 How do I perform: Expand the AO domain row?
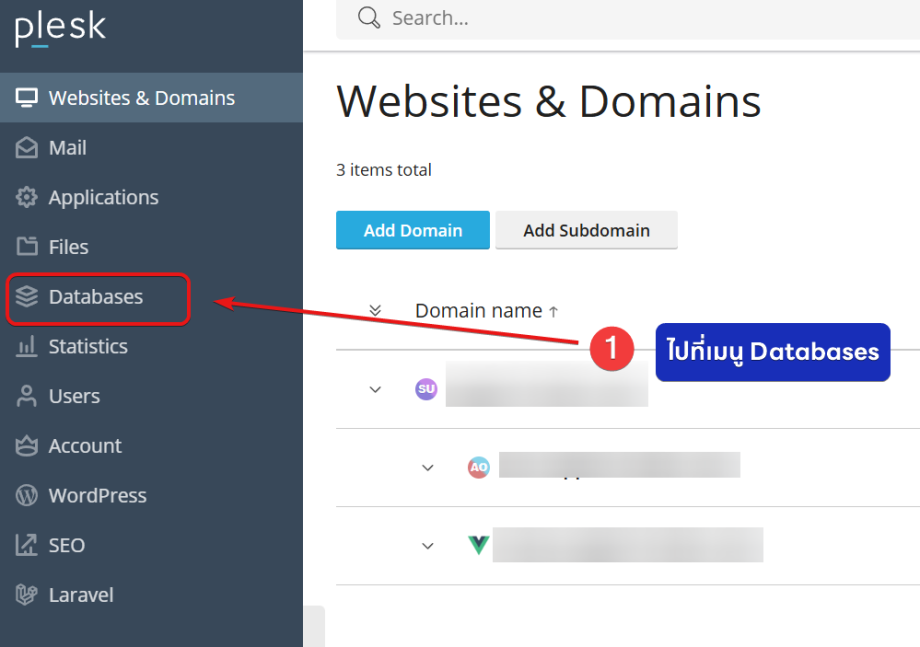click(428, 468)
